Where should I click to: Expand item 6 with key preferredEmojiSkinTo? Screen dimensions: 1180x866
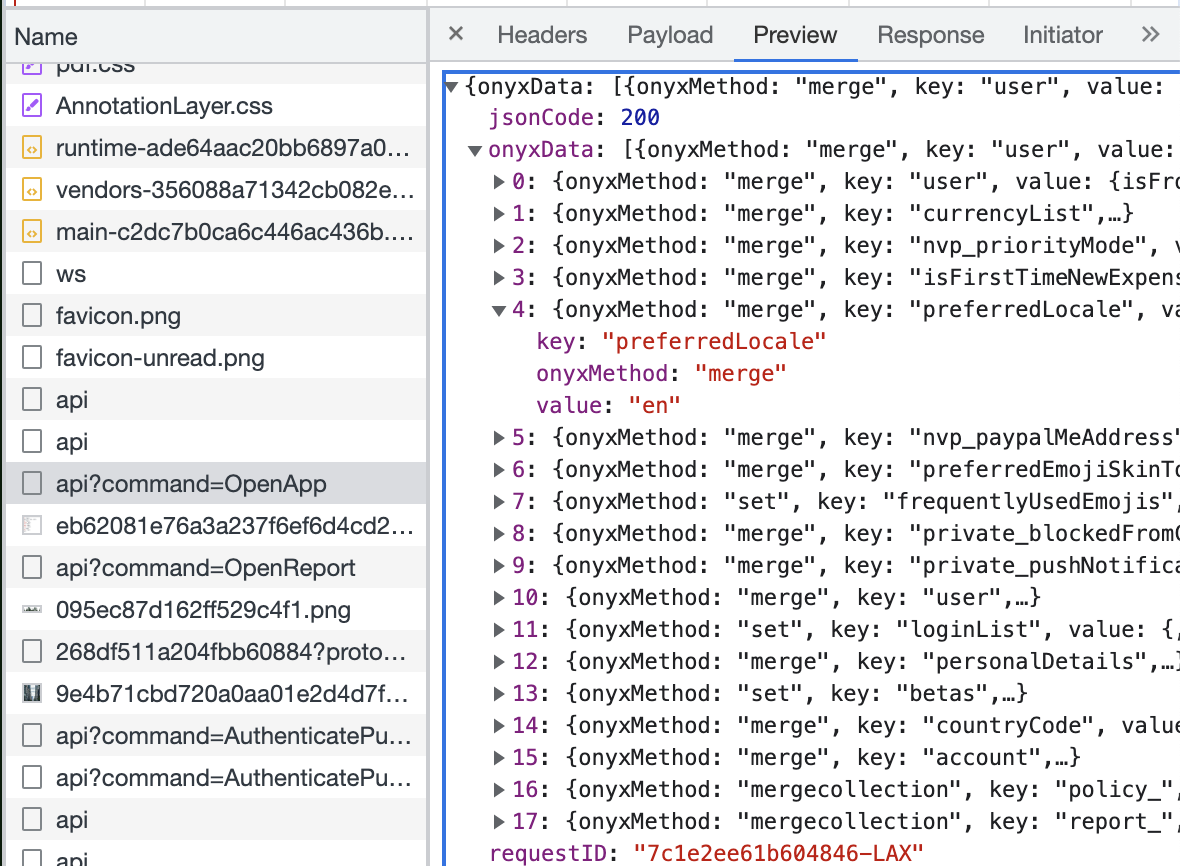pos(498,469)
